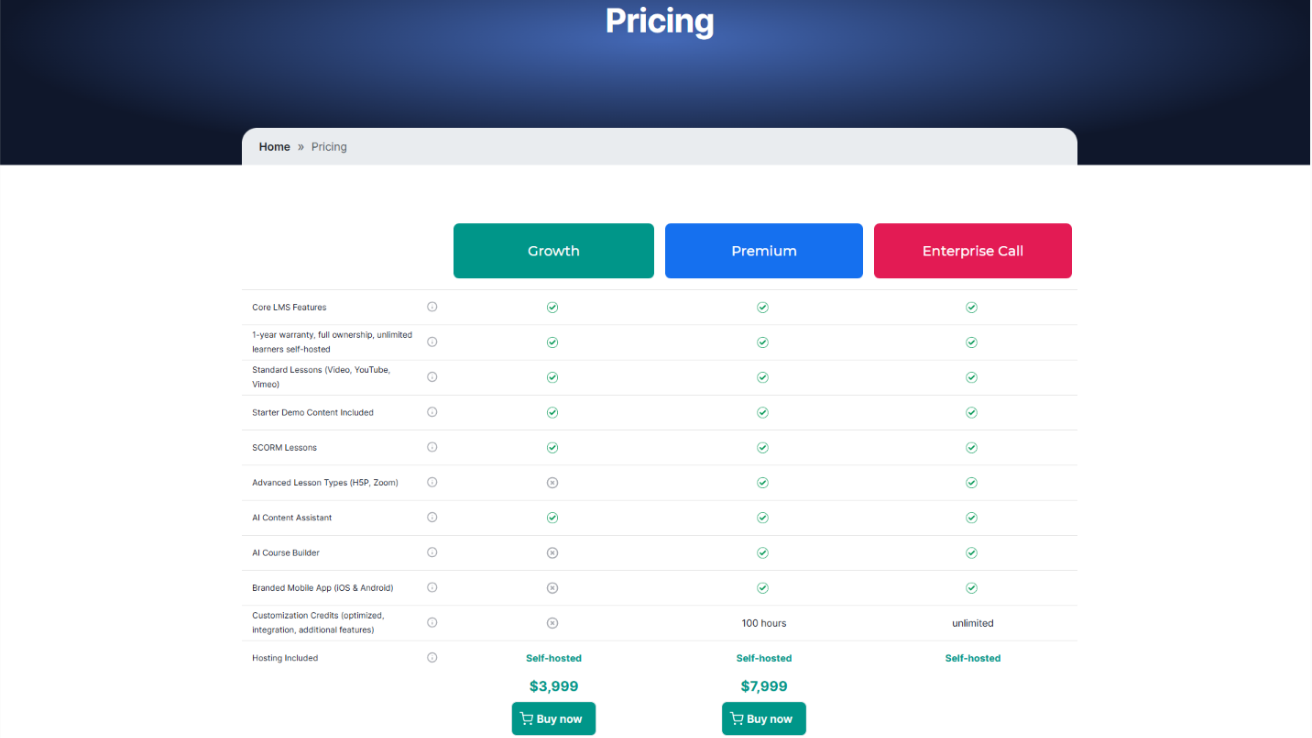Click the Enterprise checkmark for Core LMS Features
Screen dimensions: 1312x738
click(x=971, y=307)
